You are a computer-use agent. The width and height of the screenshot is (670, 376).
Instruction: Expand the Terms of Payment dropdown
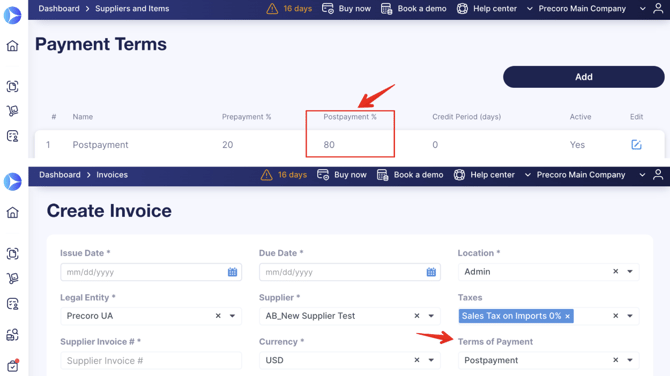(x=630, y=360)
